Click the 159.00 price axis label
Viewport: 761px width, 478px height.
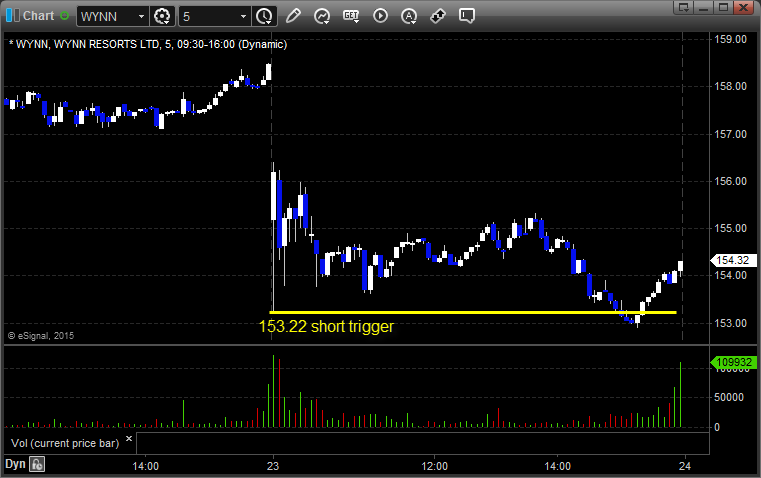(730, 39)
